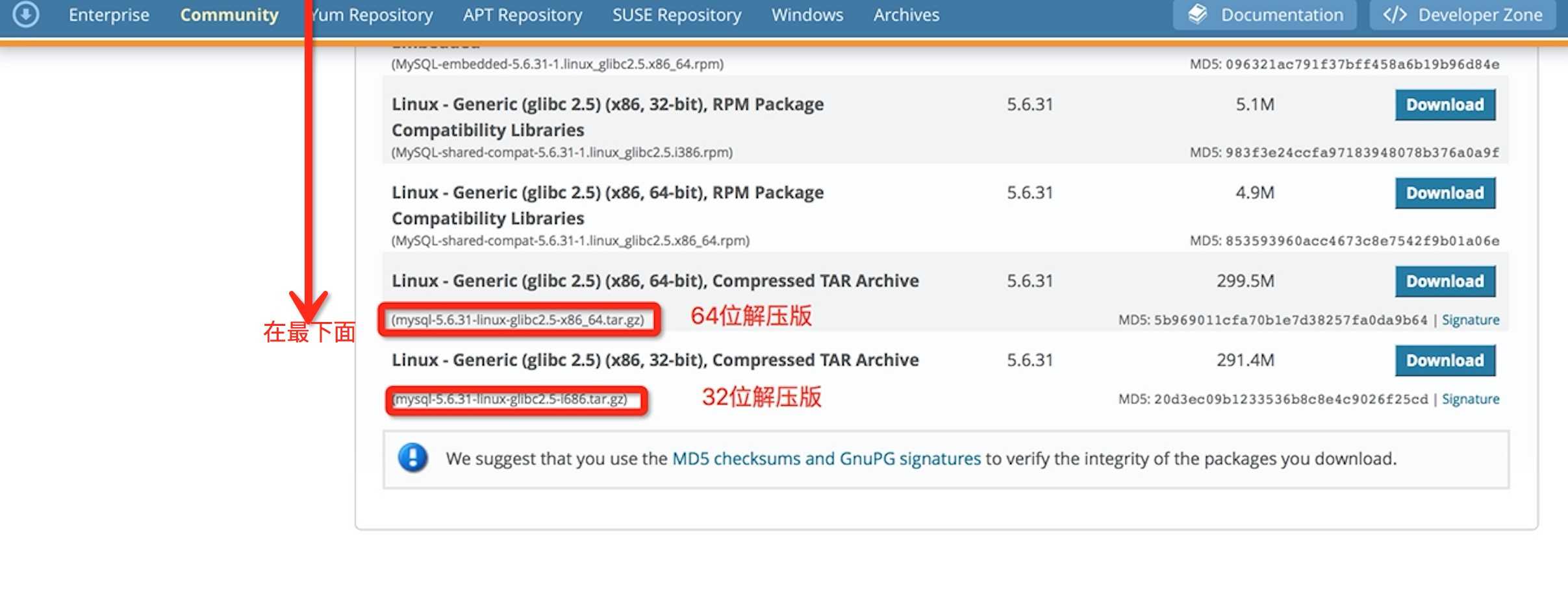
Task: Open the Archives section
Action: 906,14
